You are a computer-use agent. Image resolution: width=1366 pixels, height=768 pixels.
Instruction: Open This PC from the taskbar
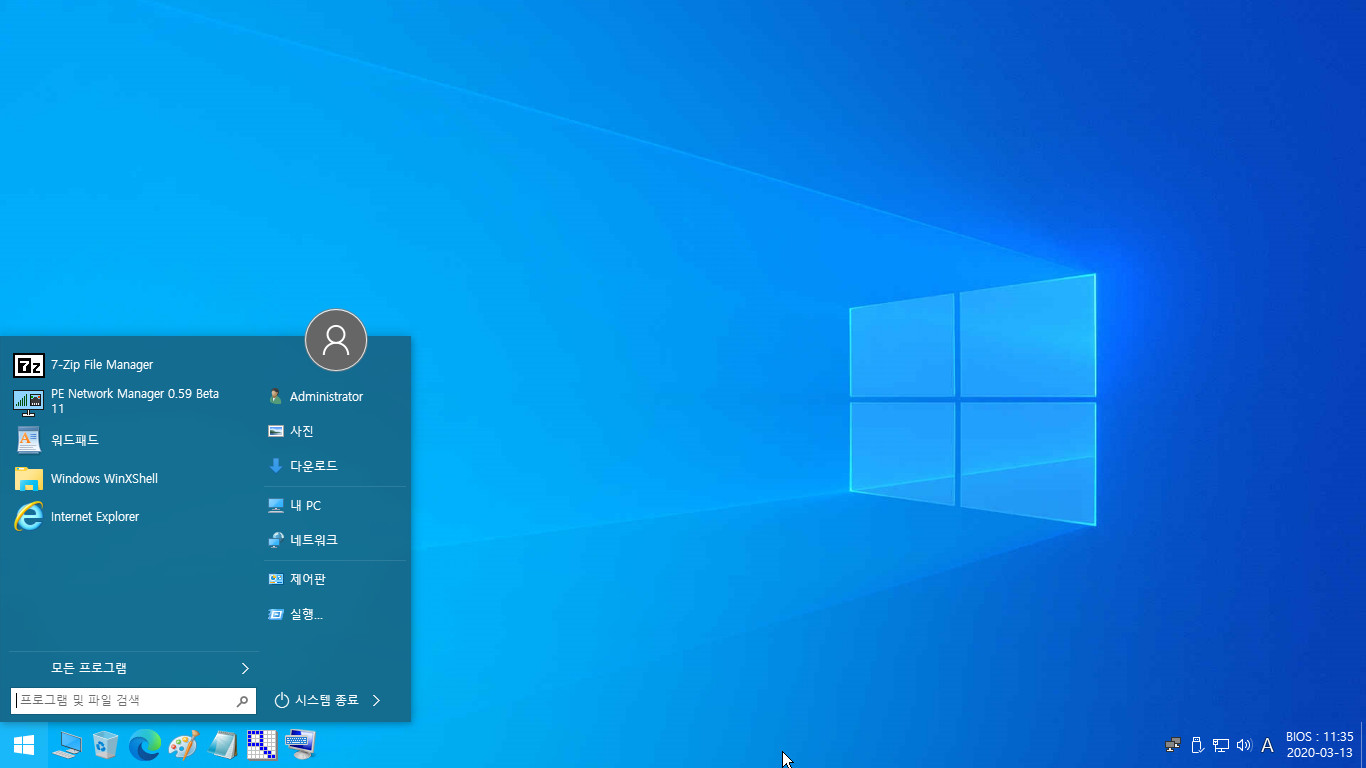[x=67, y=745]
